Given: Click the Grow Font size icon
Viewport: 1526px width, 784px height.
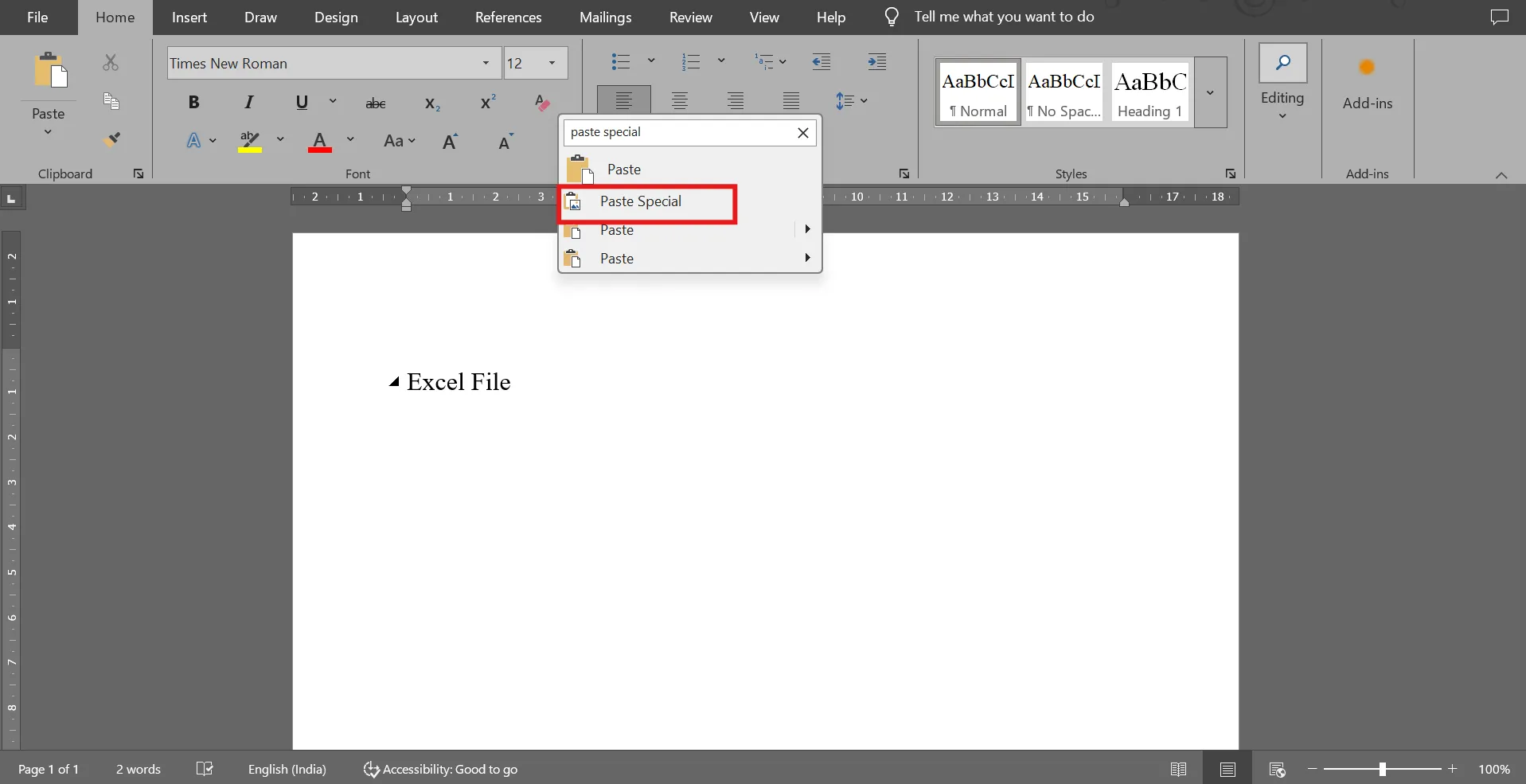Looking at the screenshot, I should pos(451,141).
